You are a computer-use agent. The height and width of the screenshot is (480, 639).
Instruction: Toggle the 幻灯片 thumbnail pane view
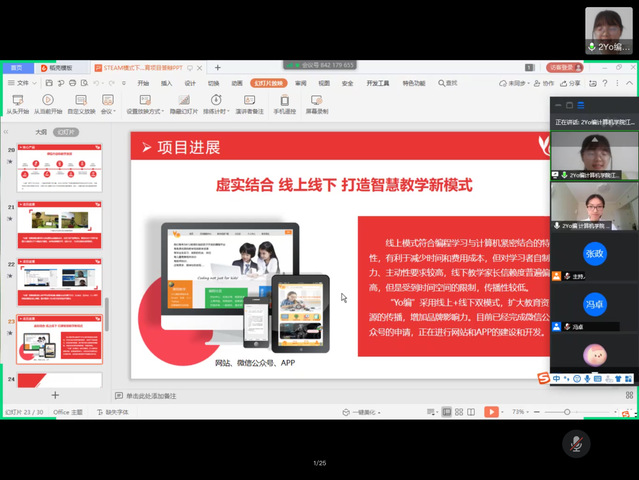click(x=67, y=131)
